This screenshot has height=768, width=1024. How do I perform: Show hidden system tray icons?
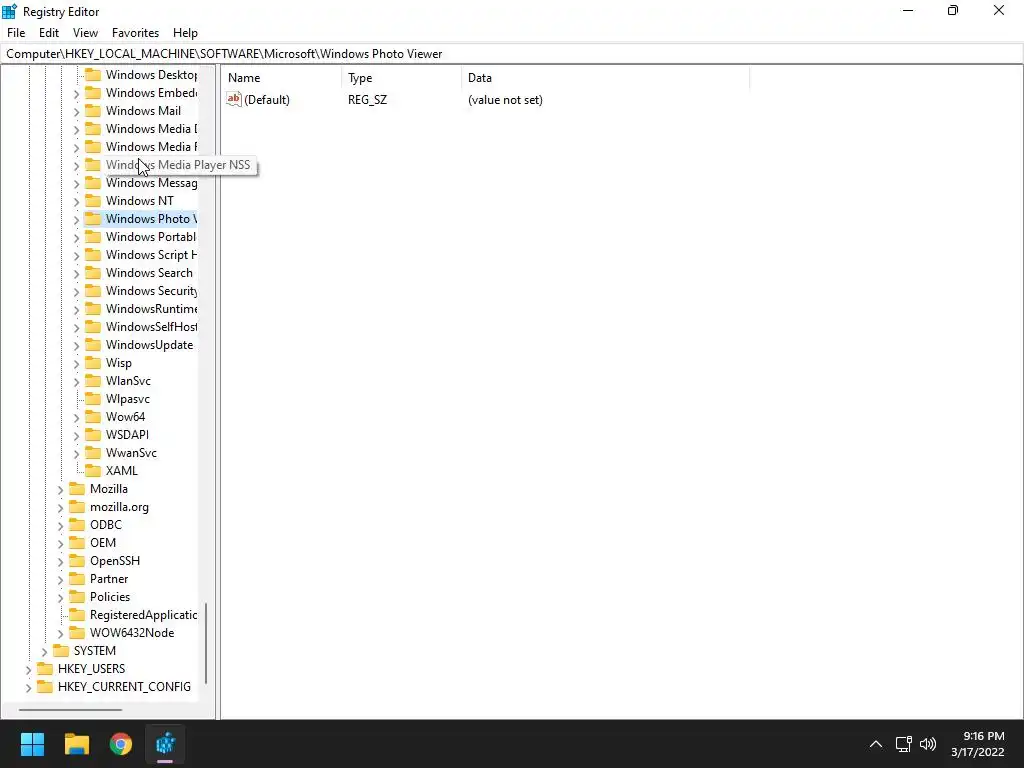876,744
